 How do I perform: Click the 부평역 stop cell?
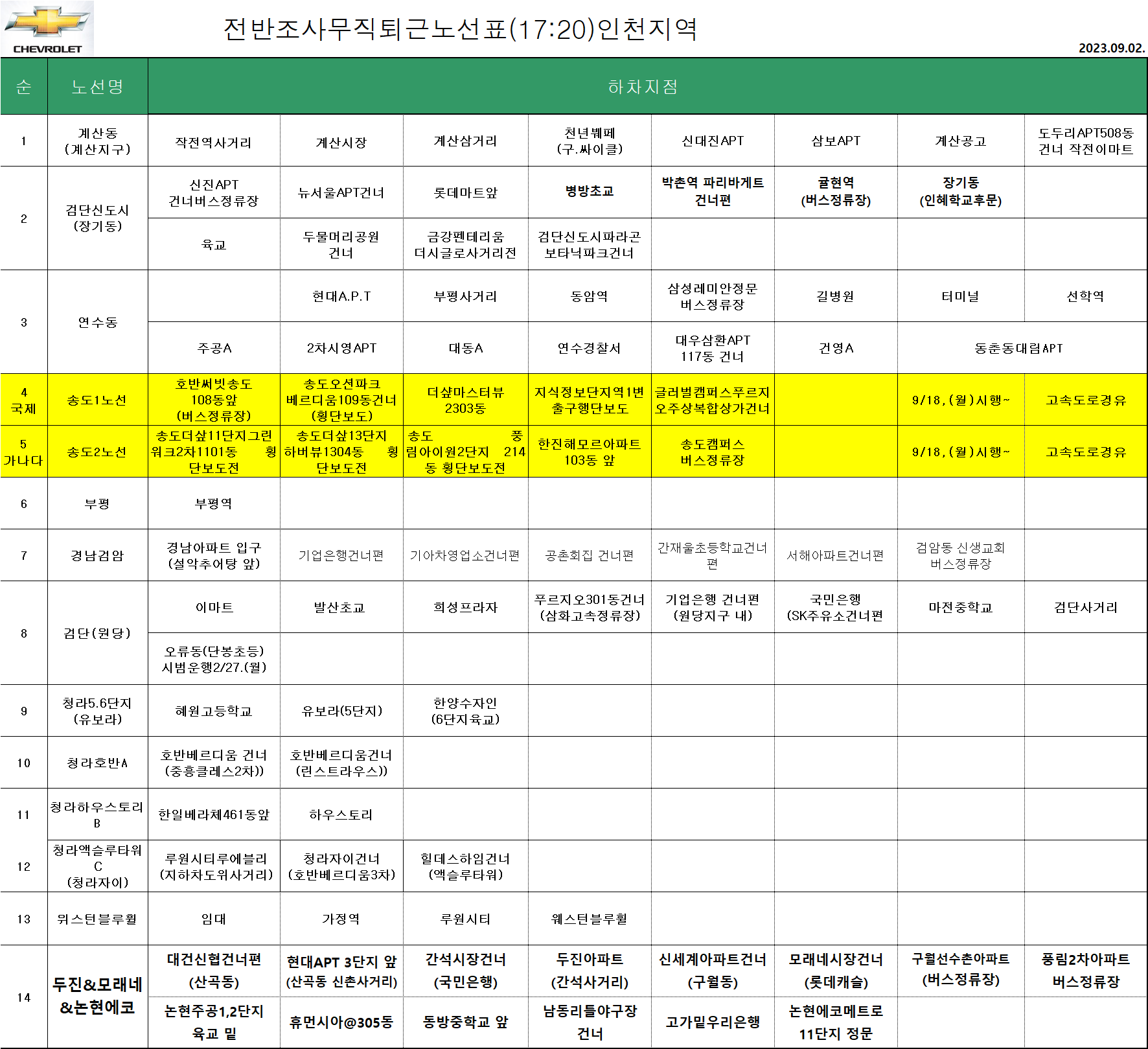coord(214,503)
